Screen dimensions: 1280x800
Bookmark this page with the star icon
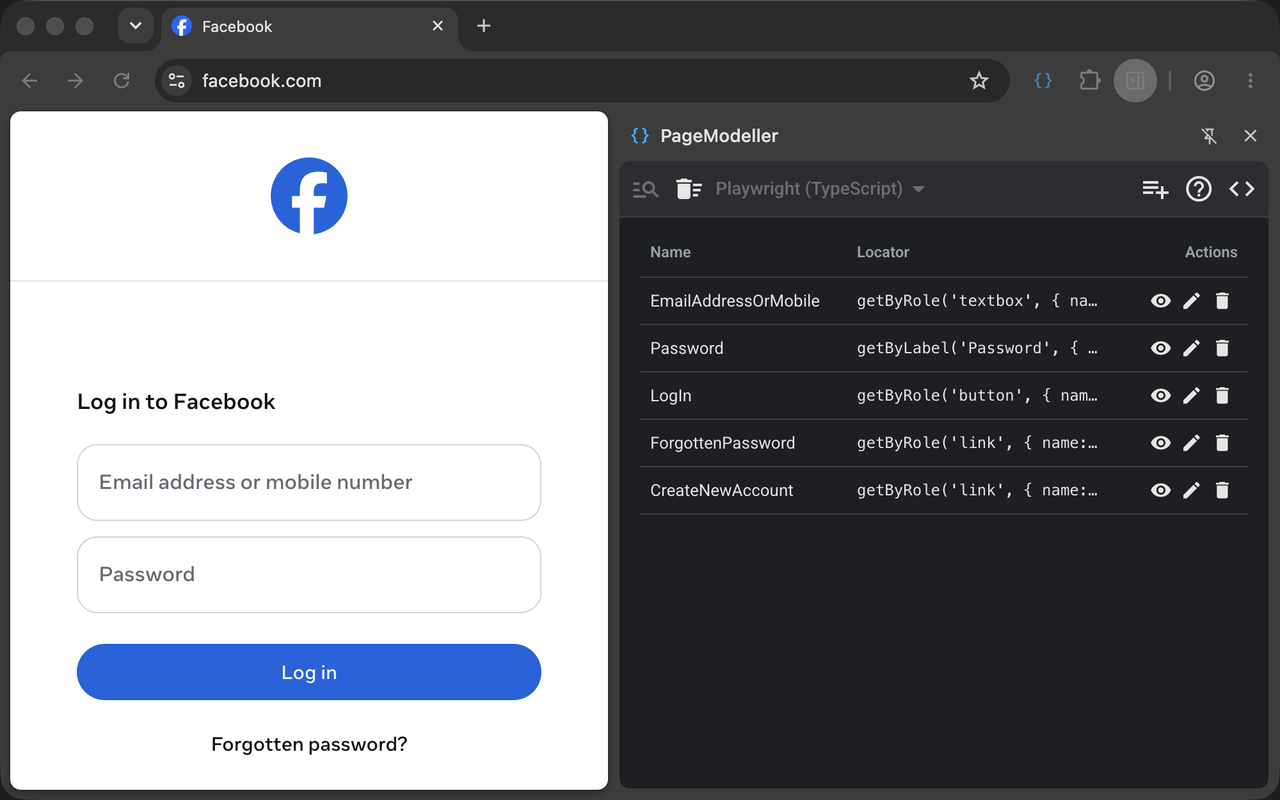[979, 81]
